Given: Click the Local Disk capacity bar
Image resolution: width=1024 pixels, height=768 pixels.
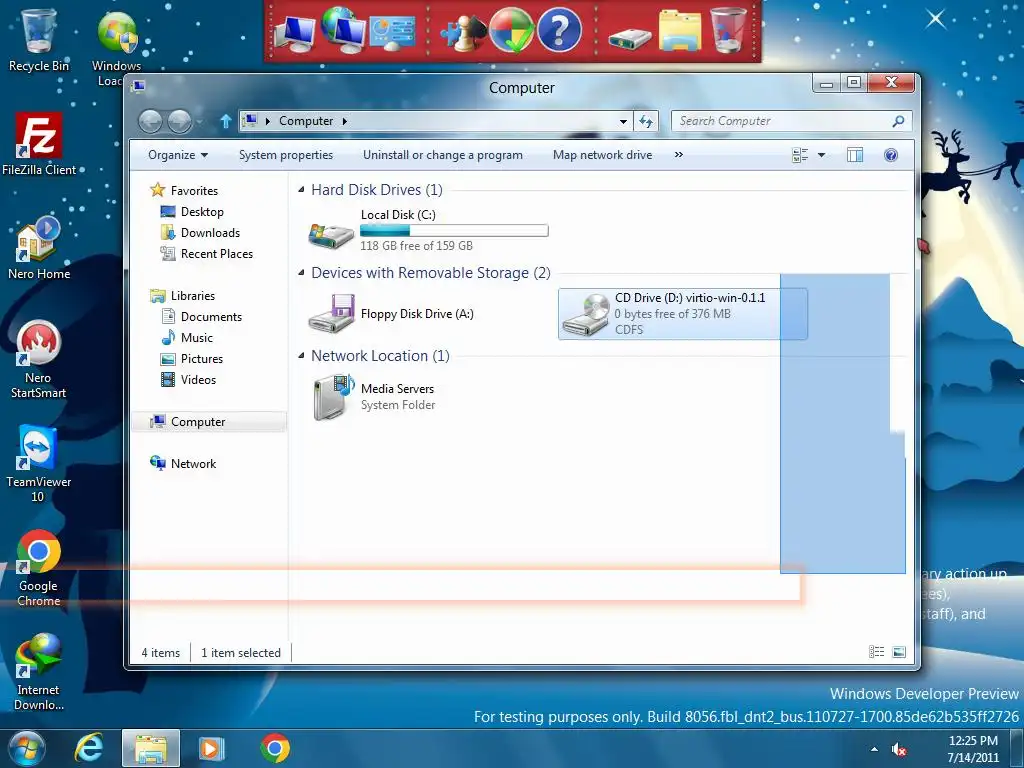Looking at the screenshot, I should click(x=454, y=231).
